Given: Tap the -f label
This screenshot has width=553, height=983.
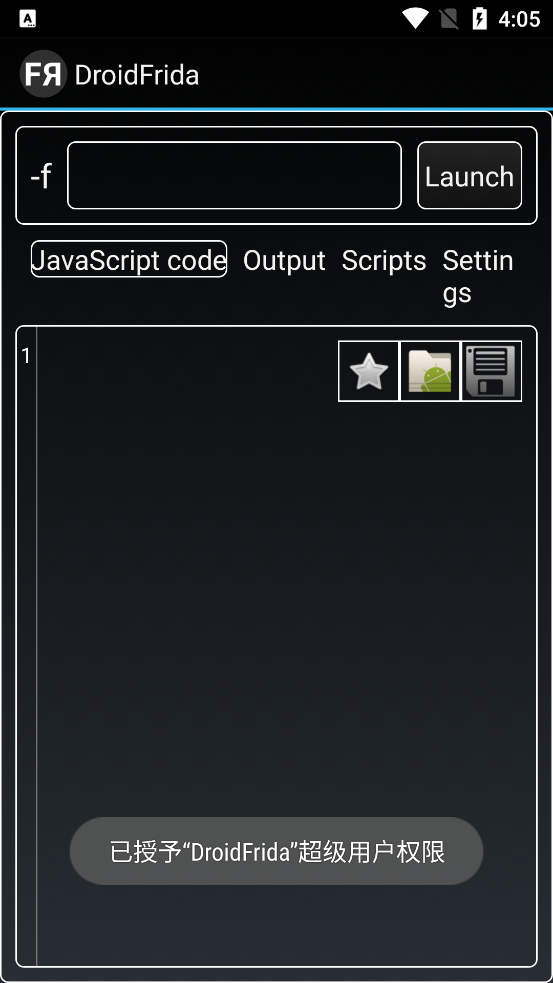Looking at the screenshot, I should (x=41, y=176).
